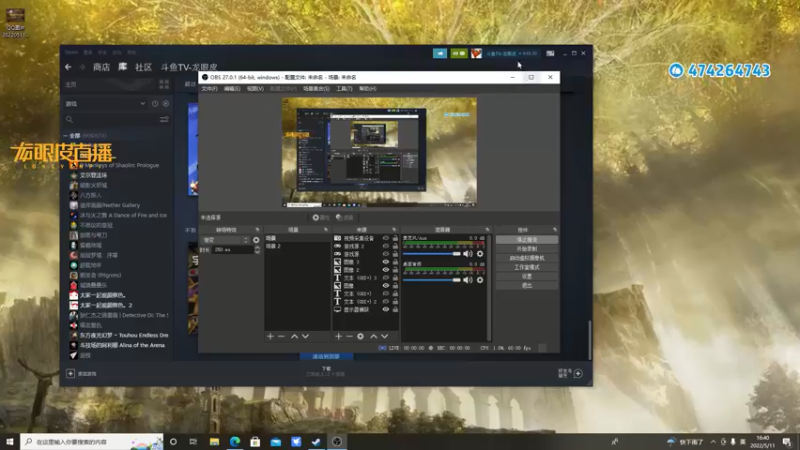Open the scene transition settings gear

[256, 240]
